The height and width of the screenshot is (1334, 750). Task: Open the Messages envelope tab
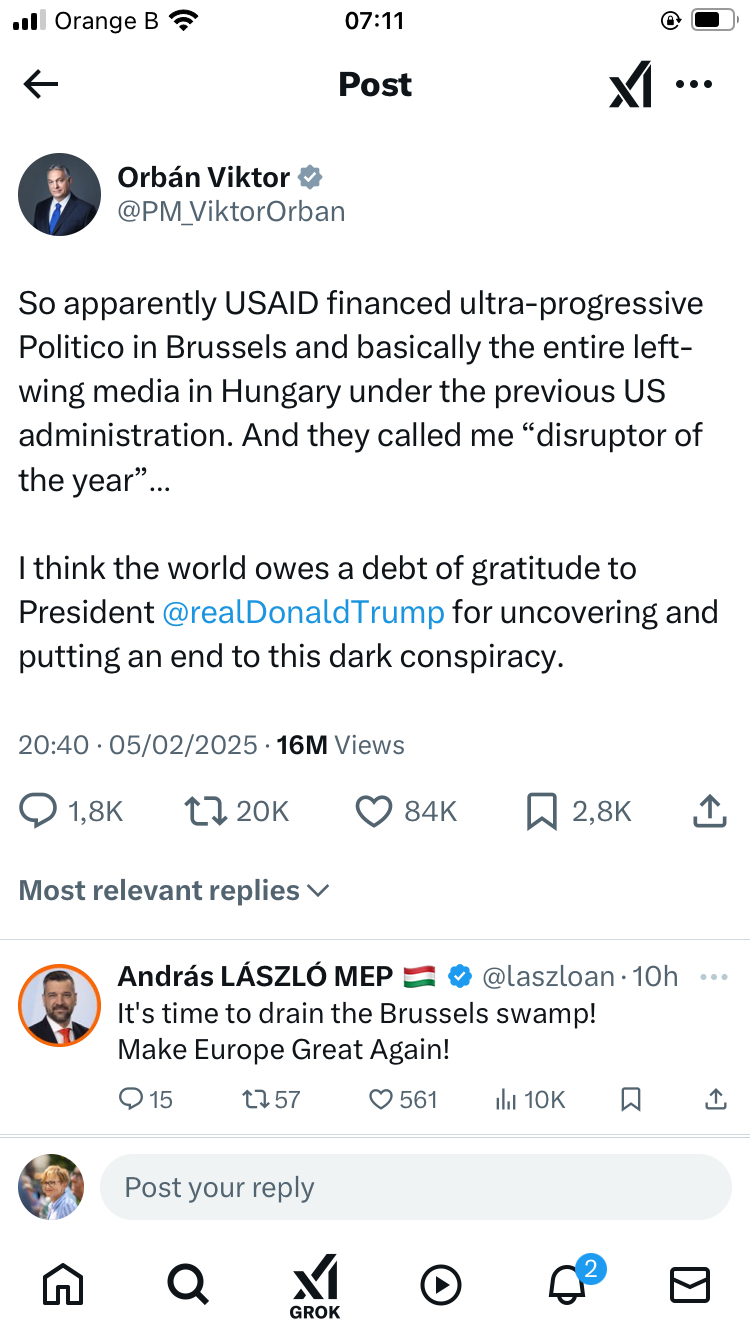(x=689, y=1284)
